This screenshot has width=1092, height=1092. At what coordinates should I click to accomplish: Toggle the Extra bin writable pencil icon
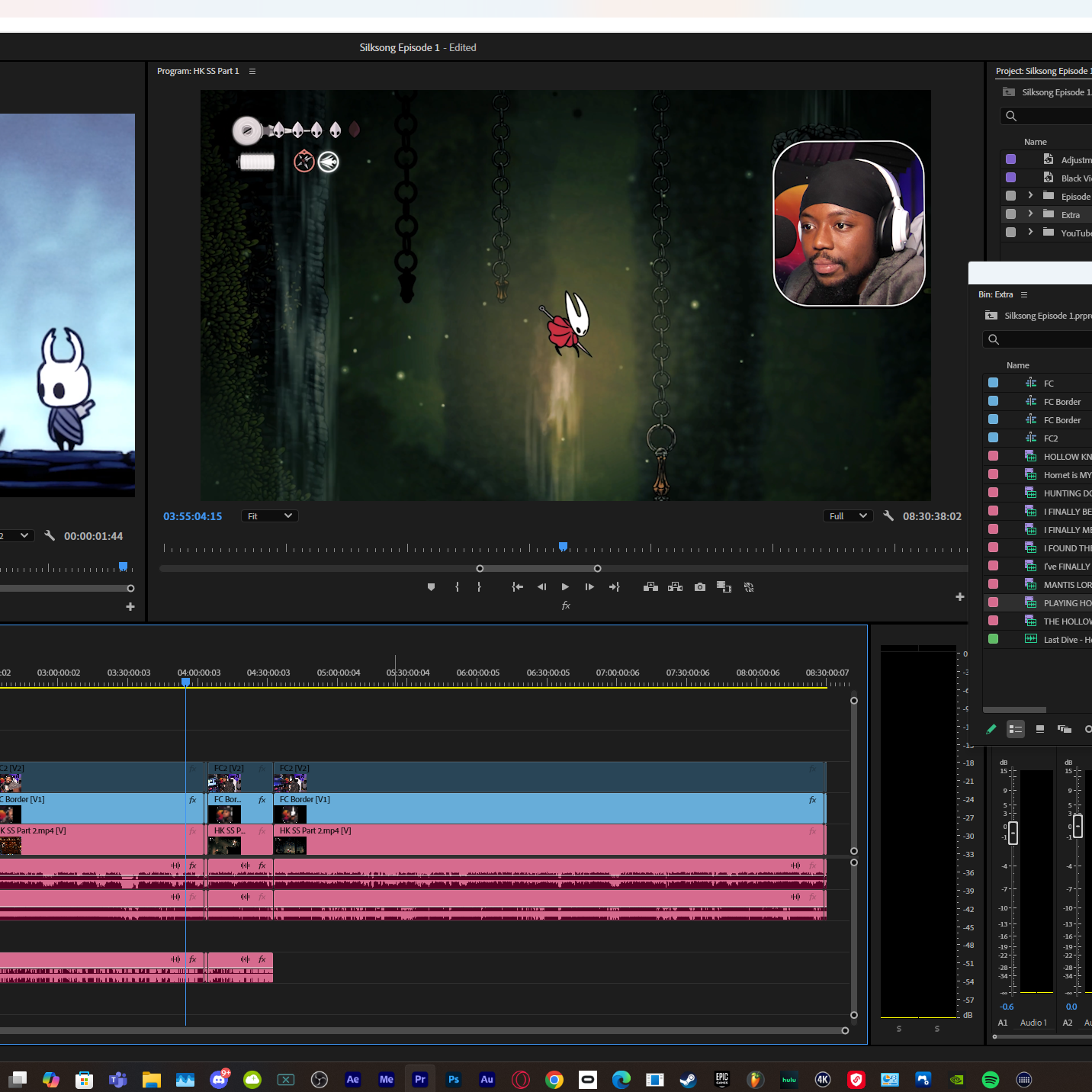[x=991, y=729]
